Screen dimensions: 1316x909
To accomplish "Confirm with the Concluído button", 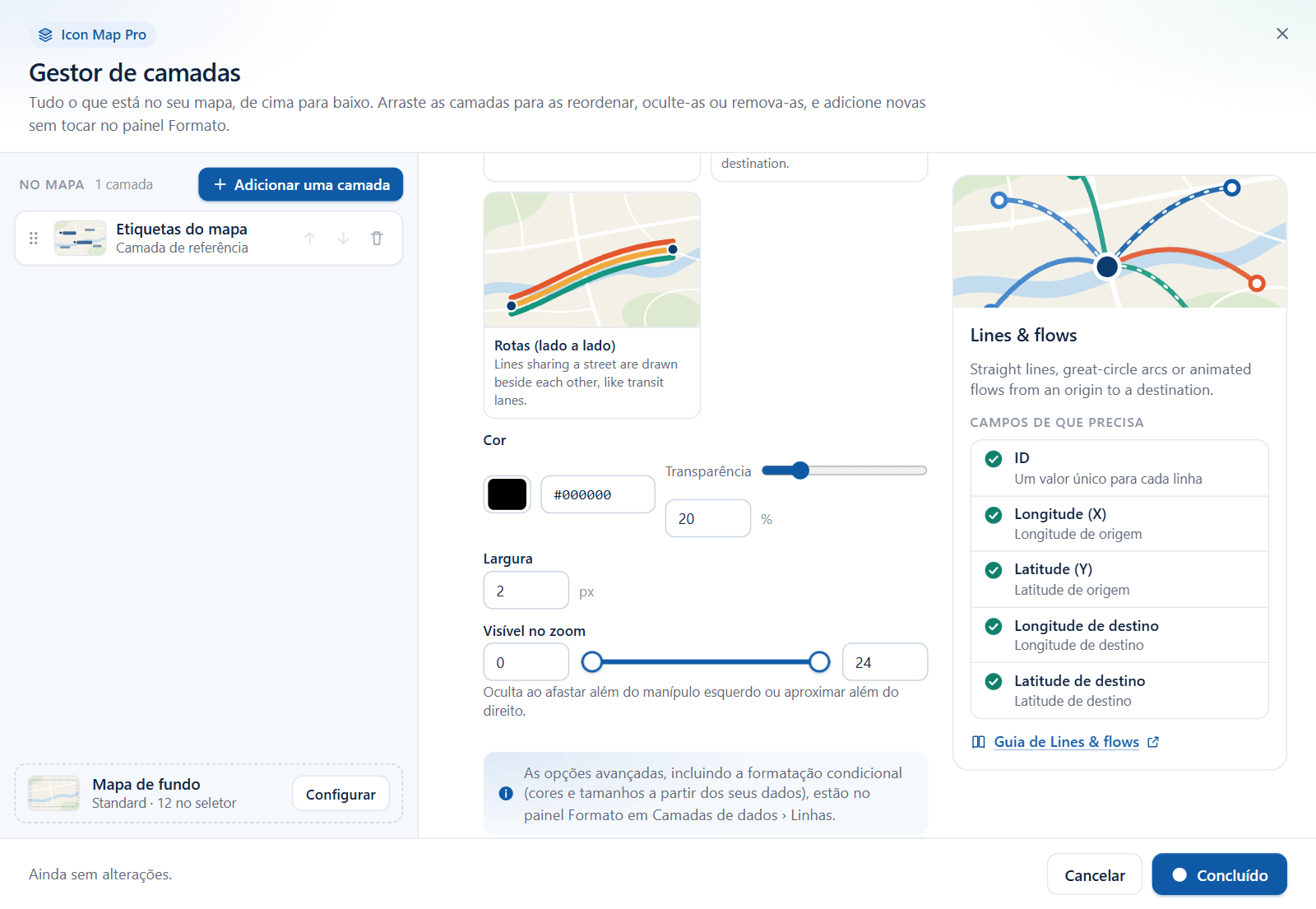I will pyautogui.click(x=1219, y=874).
